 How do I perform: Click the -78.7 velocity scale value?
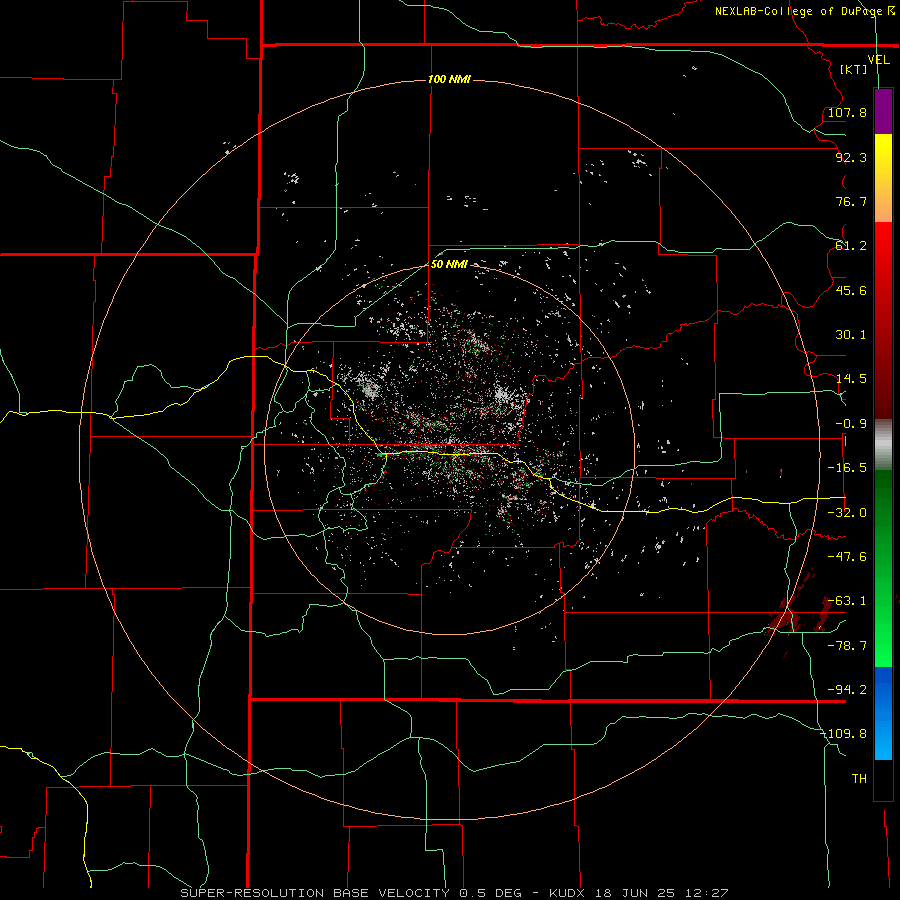point(847,646)
